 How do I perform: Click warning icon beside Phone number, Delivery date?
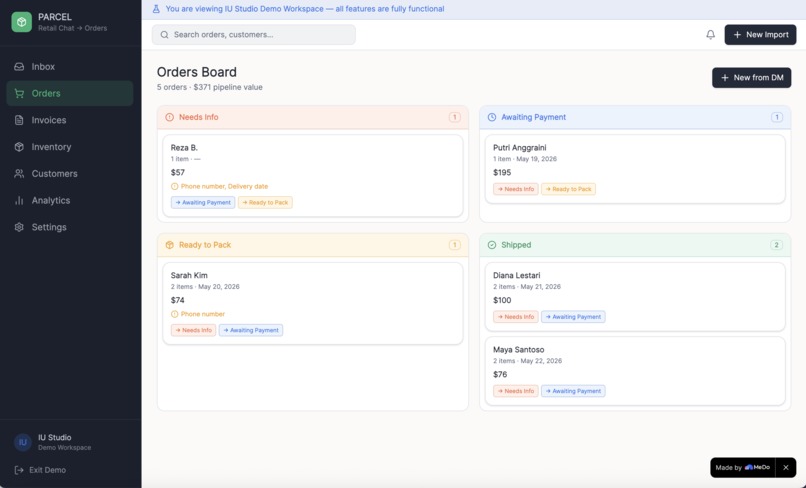[174, 186]
